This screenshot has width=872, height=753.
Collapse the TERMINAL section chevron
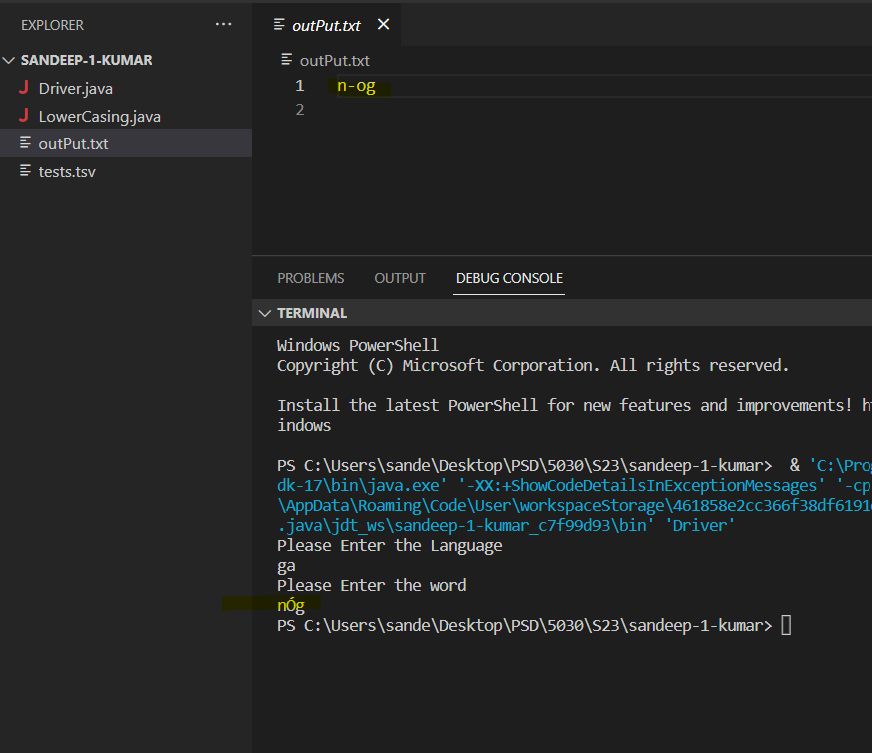point(265,314)
